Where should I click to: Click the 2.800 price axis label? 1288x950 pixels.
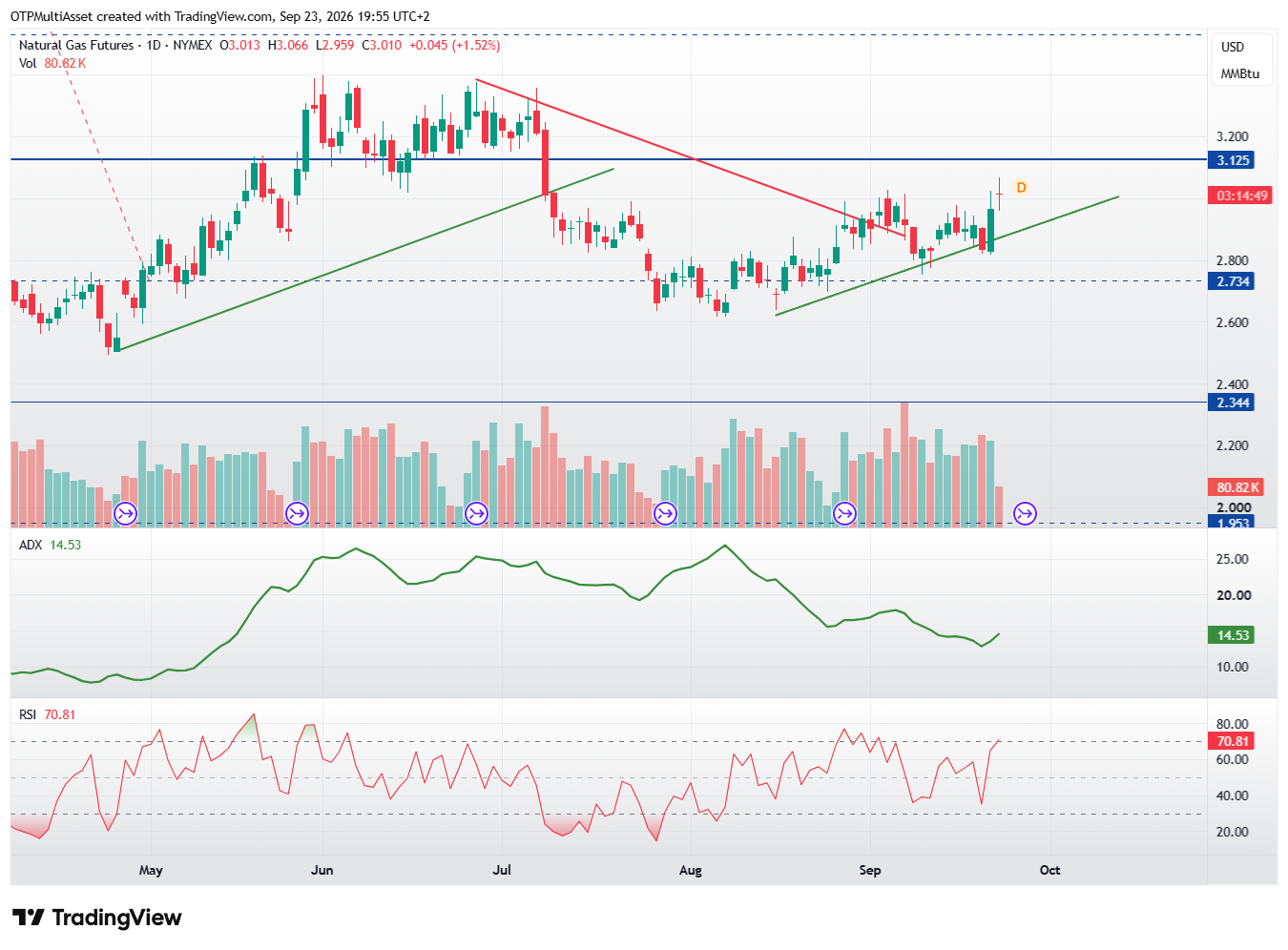tap(1233, 259)
